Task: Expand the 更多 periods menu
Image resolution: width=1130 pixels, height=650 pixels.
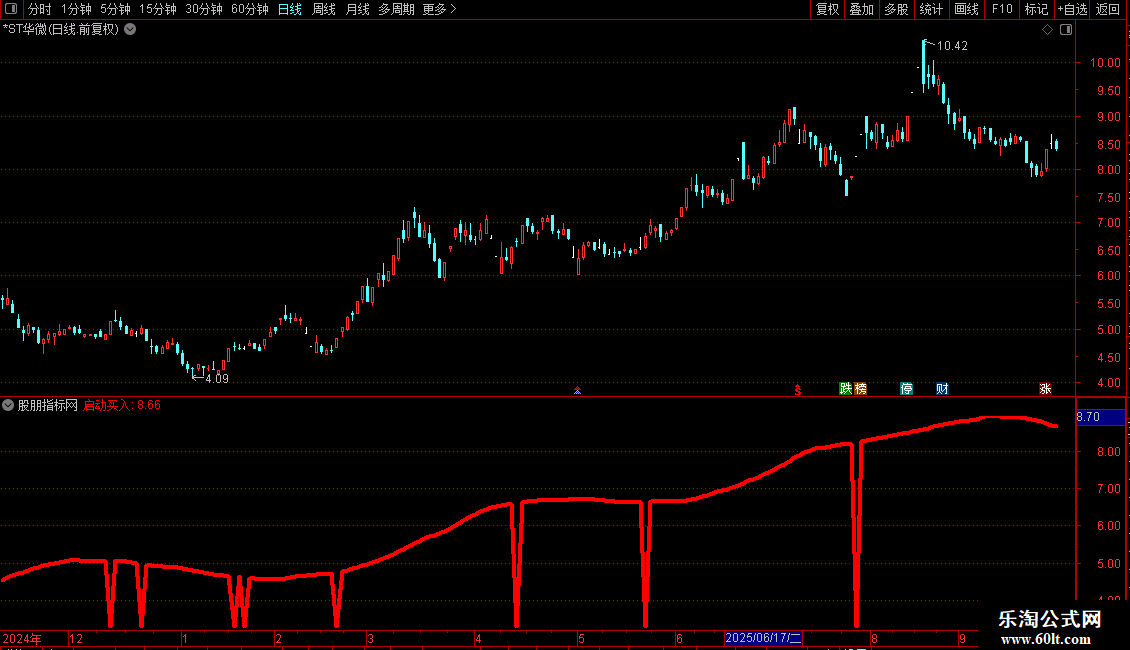Action: [439, 9]
